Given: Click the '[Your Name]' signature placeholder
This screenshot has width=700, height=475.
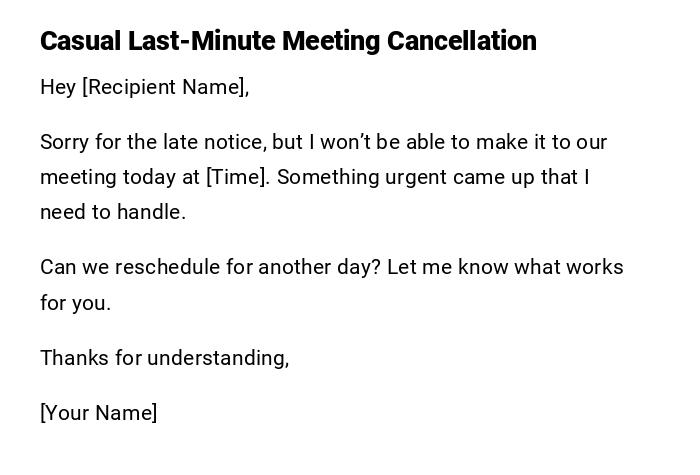Looking at the screenshot, I should (99, 413).
